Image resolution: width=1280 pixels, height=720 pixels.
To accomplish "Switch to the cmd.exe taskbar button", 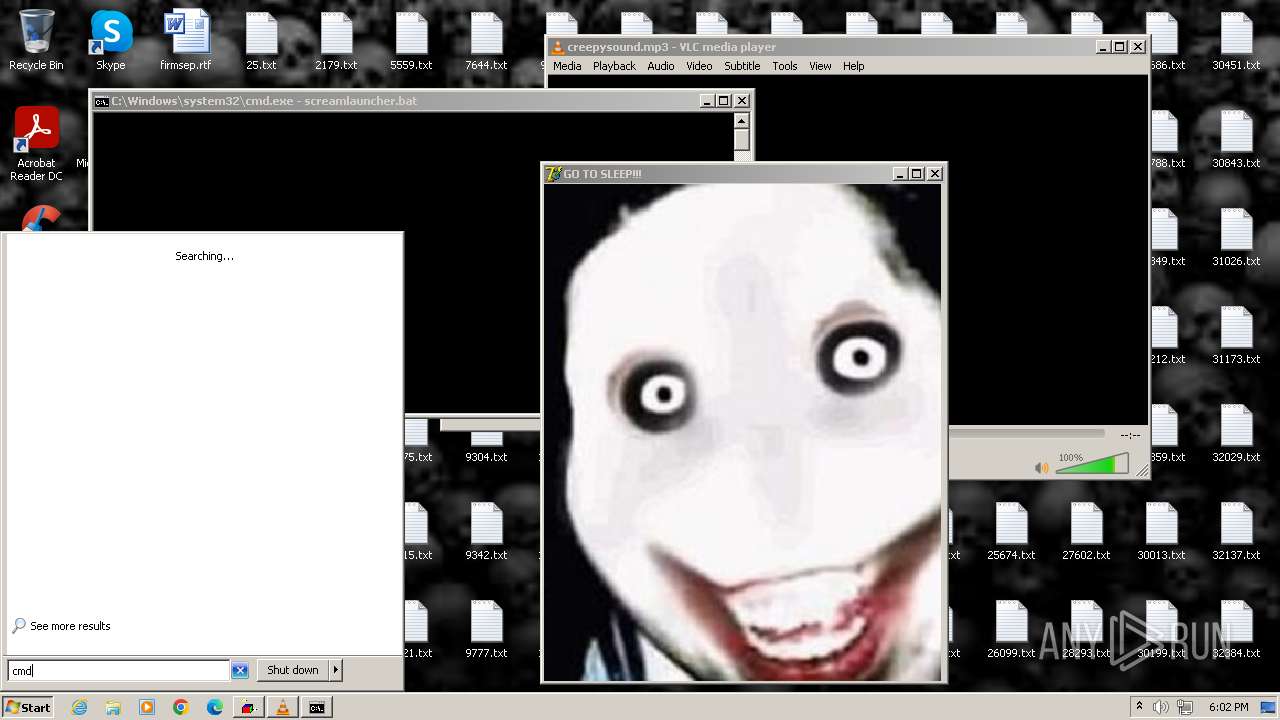I will click(317, 707).
